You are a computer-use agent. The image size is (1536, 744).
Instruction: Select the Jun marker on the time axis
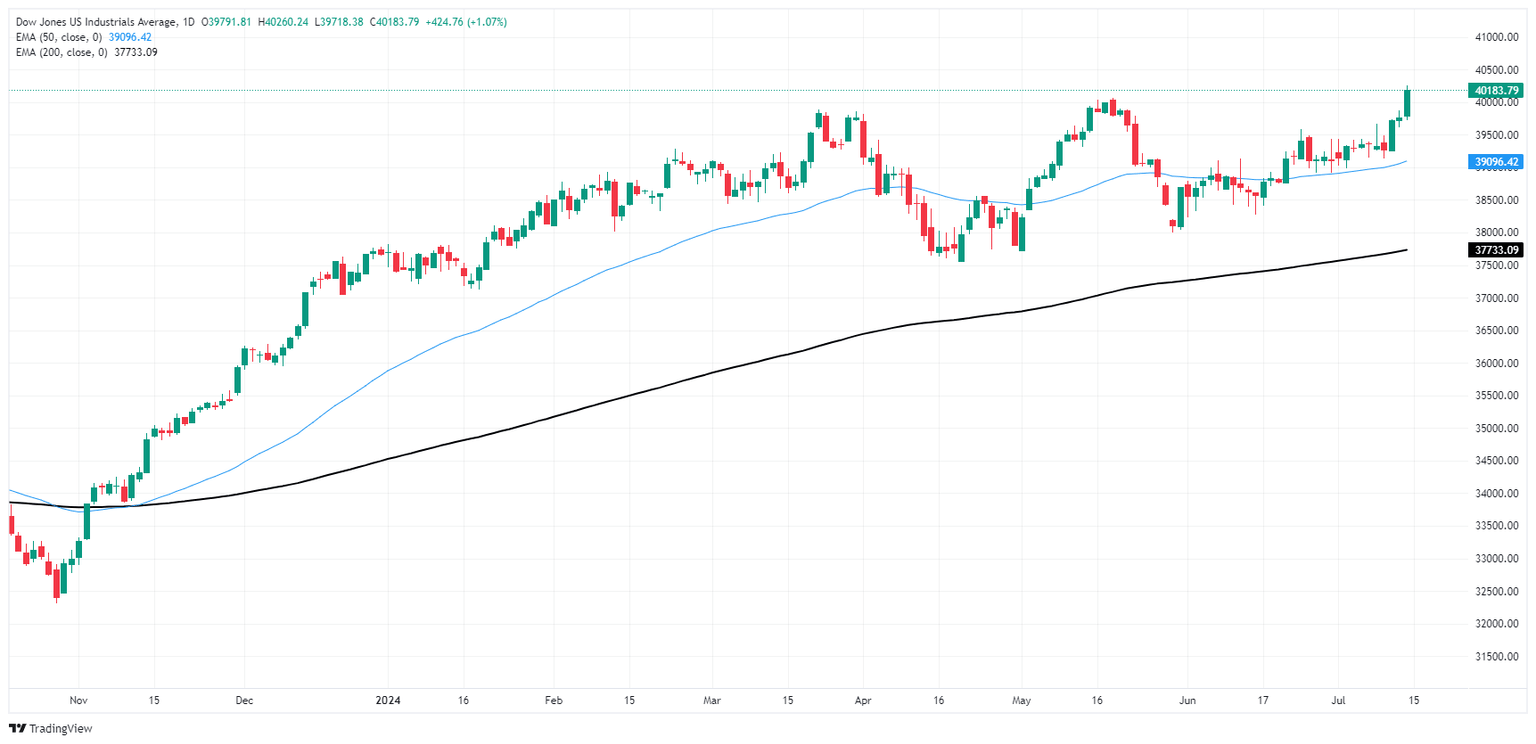[x=1185, y=701]
